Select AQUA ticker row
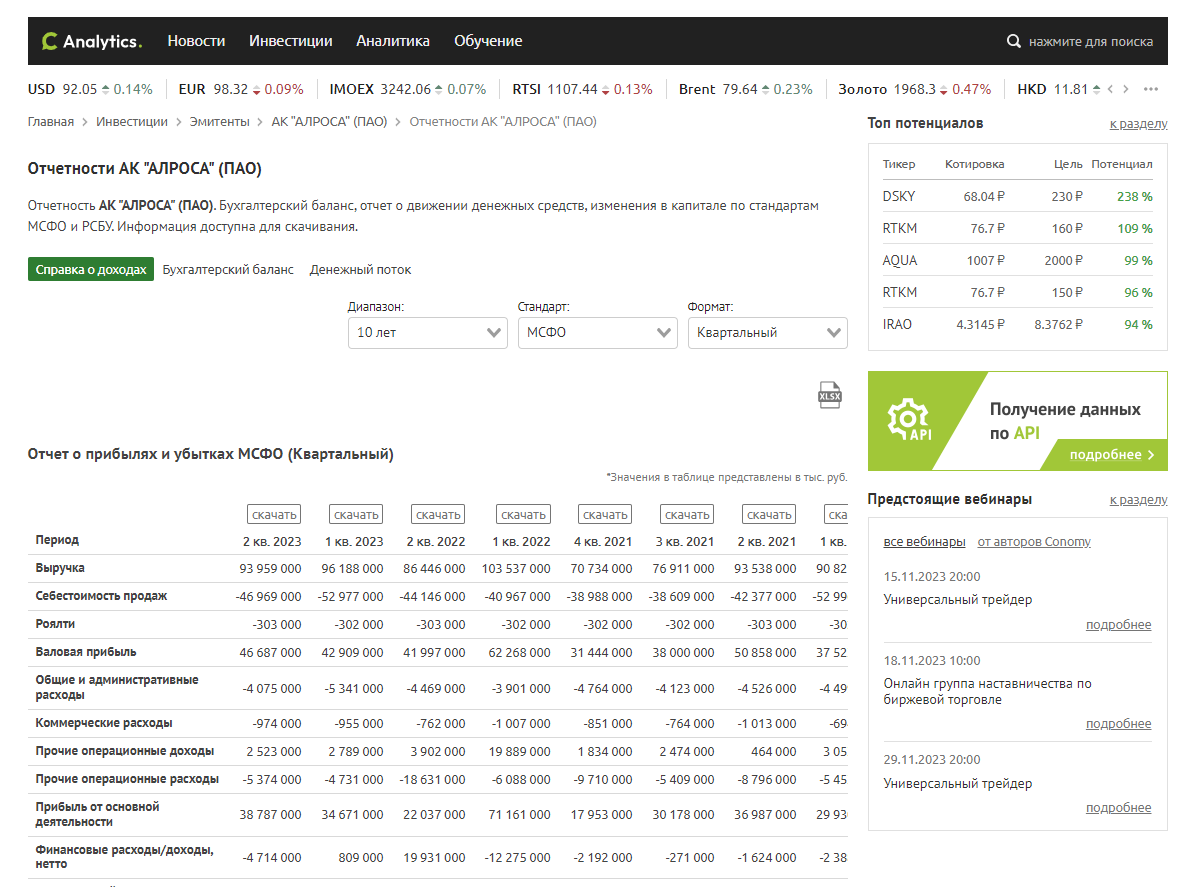The height and width of the screenshot is (887, 1193). 1017,260
